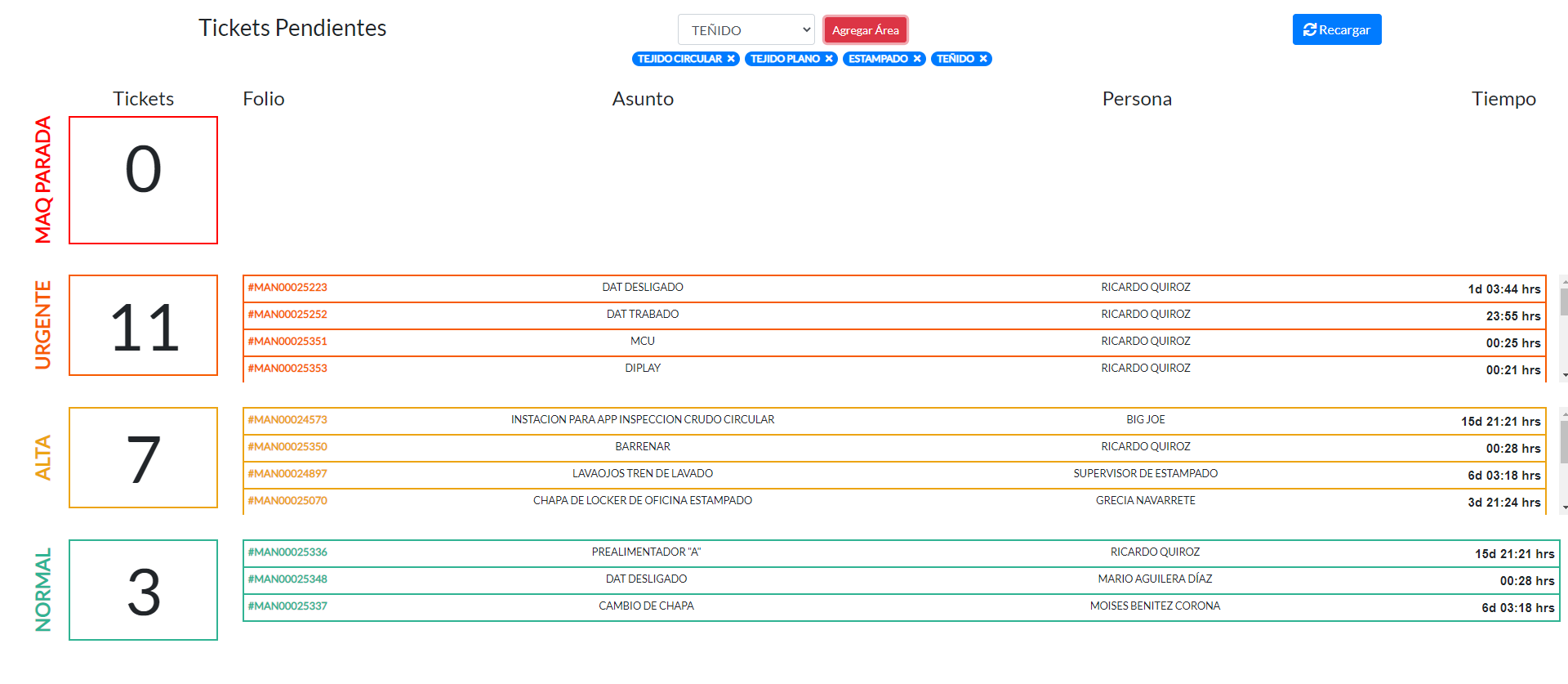The image size is (1568, 684).
Task: Open the CAMBIO DE CHAPA folio #MAN00025337
Action: coord(287,606)
